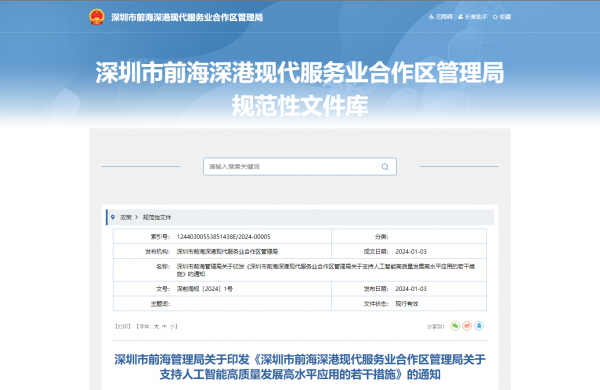Select 成文日期 value 2024-01-03
This screenshot has height=390, width=600.
[411, 251]
